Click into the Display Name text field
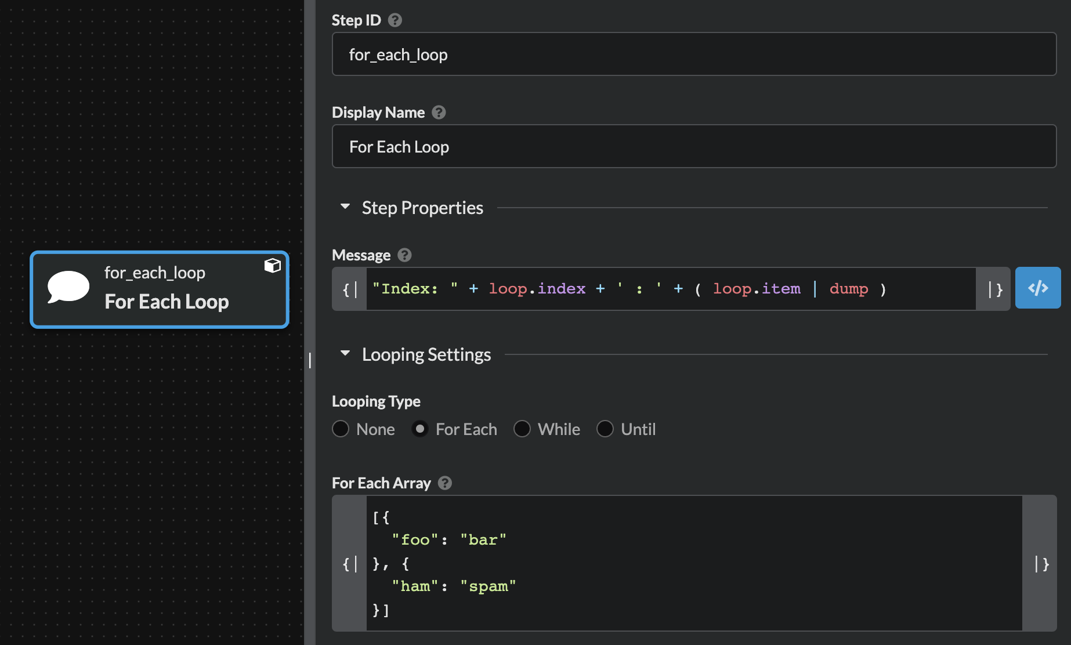The height and width of the screenshot is (645, 1071). pos(693,146)
